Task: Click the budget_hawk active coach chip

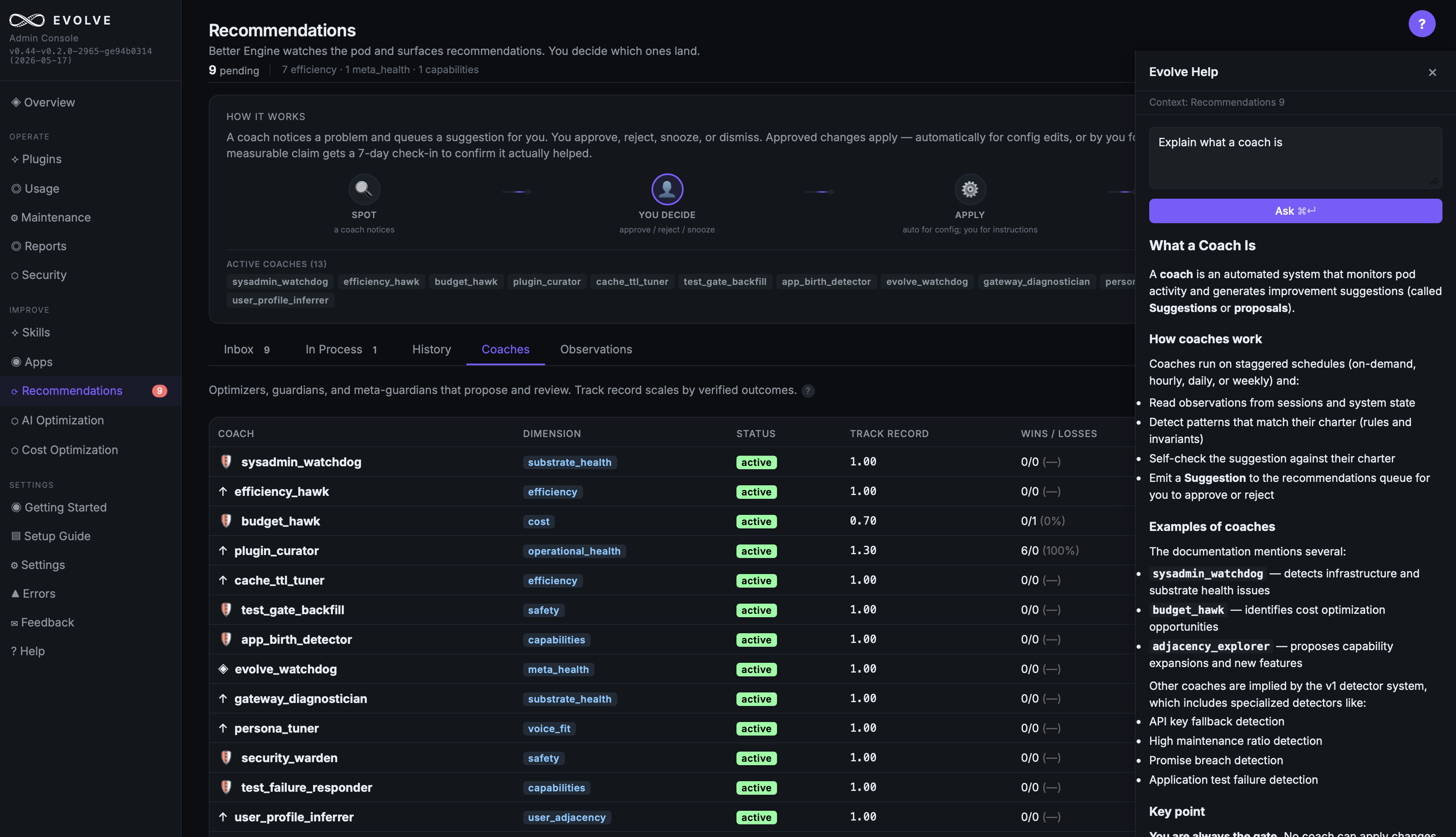Action: (x=466, y=282)
